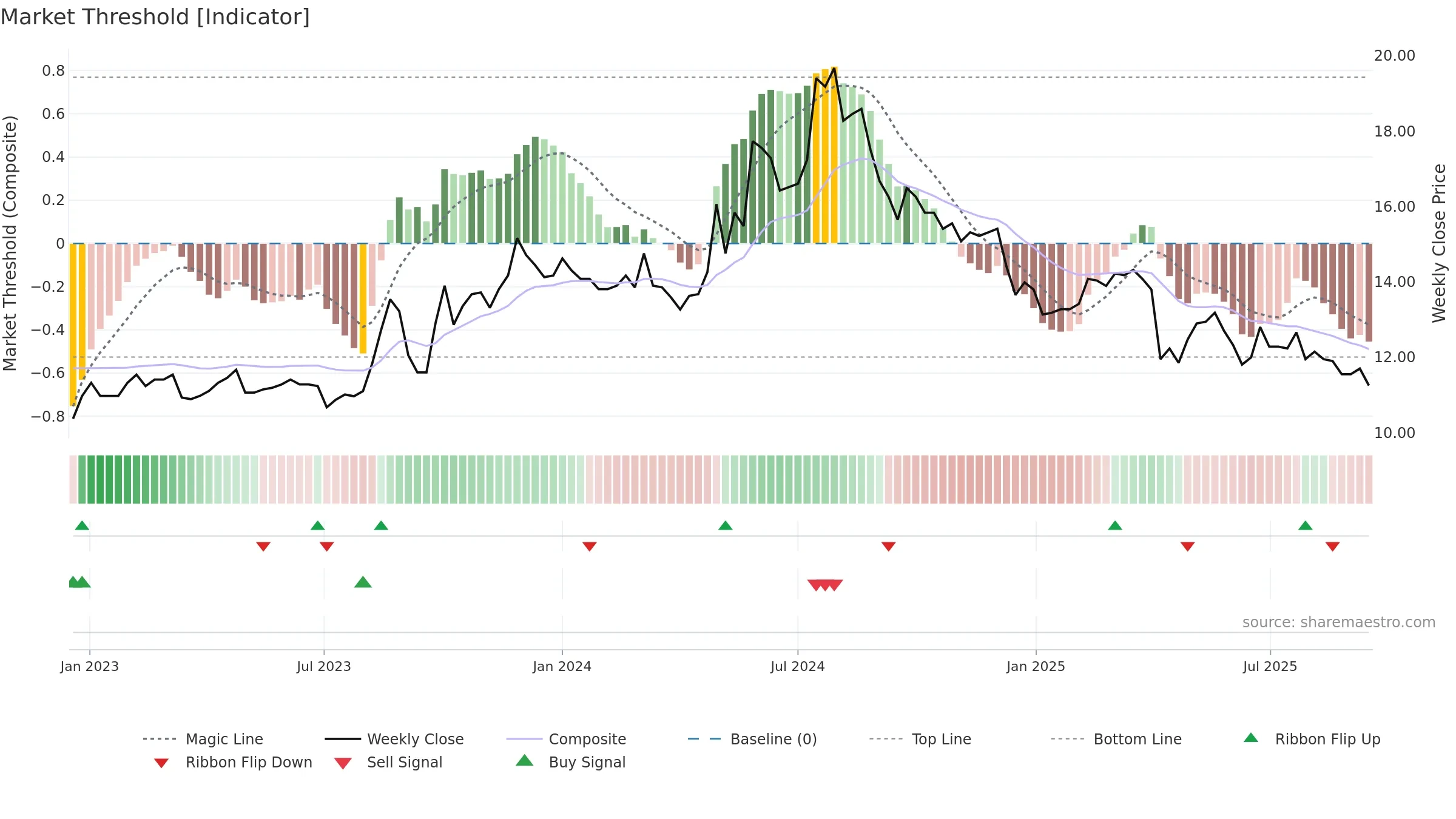Click the Market Threshold (Composite) axis title

(x=10, y=243)
